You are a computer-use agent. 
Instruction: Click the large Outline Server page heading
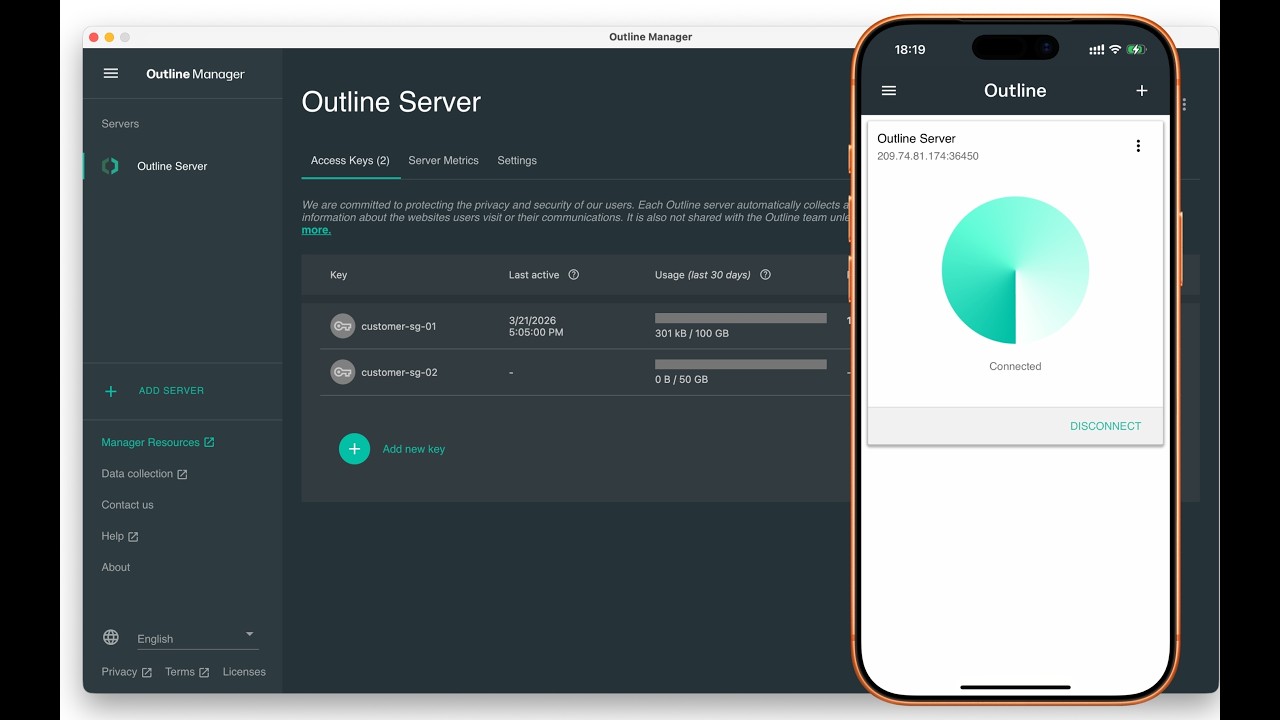(x=391, y=102)
